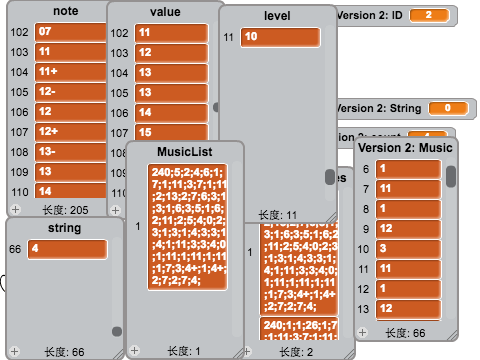Click resize handle of string list

[x=118, y=354]
